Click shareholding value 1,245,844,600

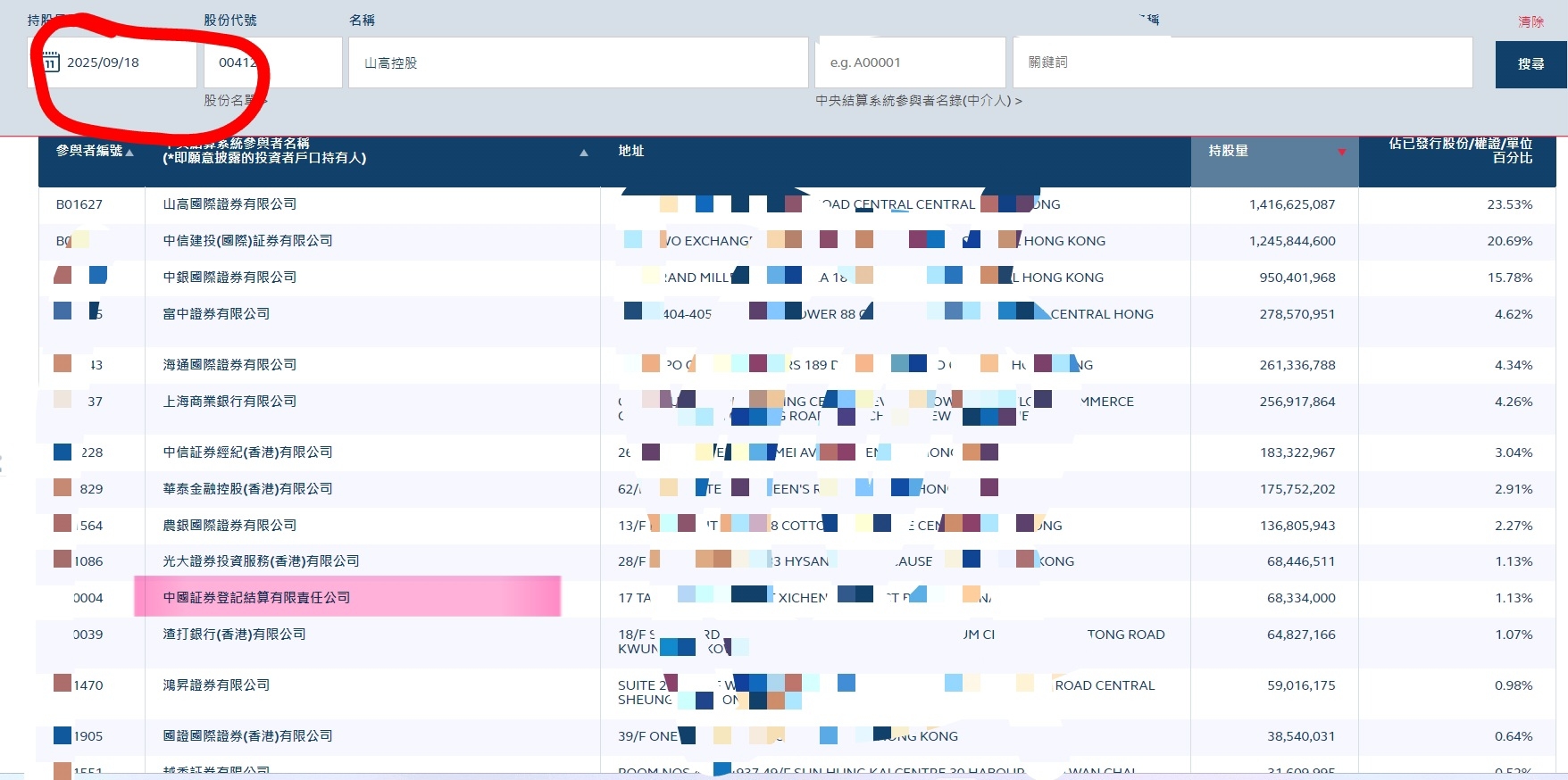pyautogui.click(x=1292, y=241)
